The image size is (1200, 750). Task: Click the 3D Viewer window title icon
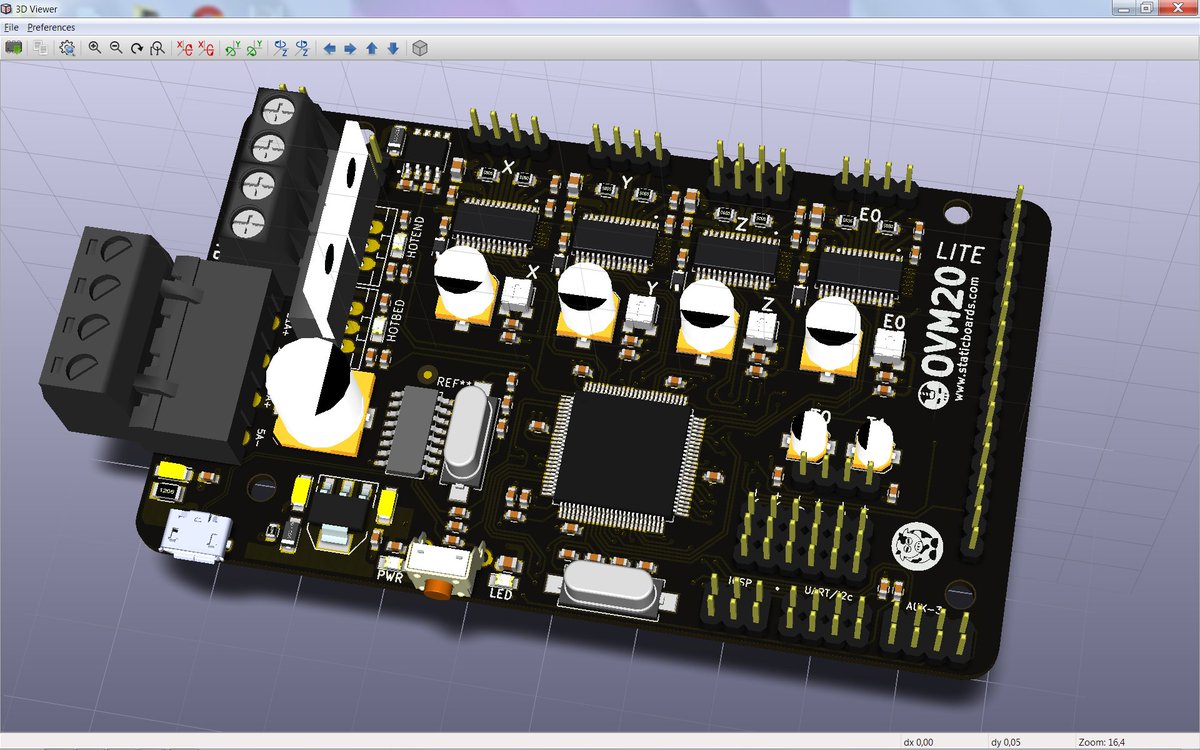point(8,8)
